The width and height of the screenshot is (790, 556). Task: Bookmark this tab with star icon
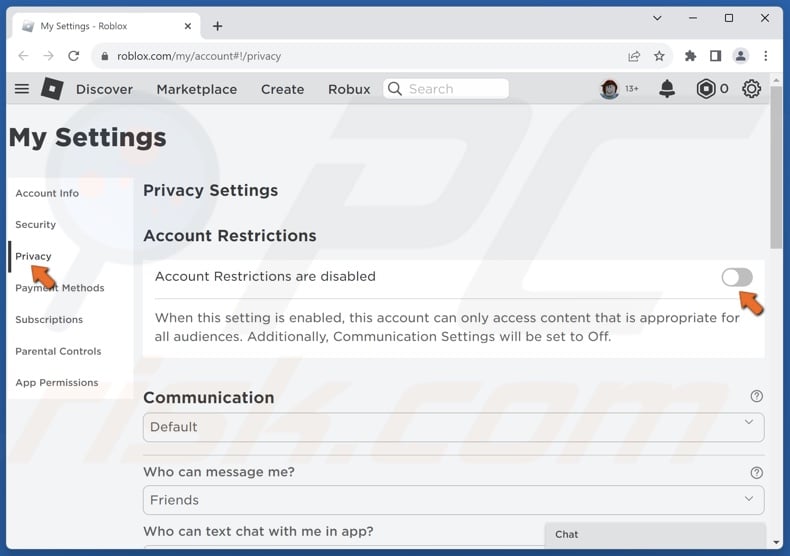(659, 56)
